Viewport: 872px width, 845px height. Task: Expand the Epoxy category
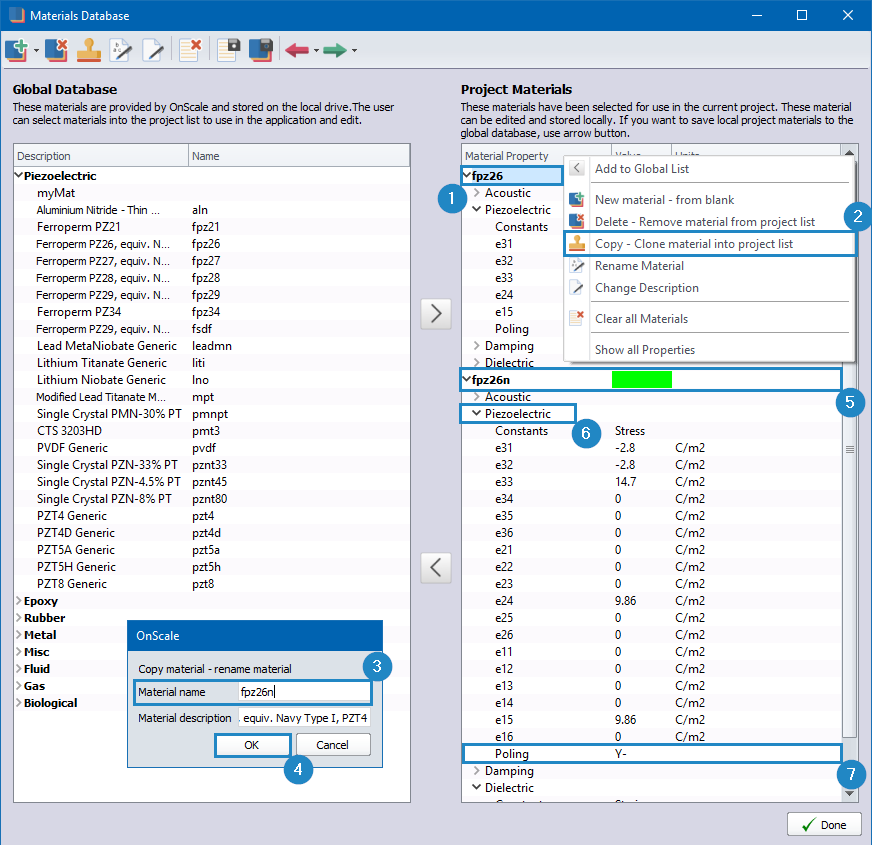(x=18, y=601)
